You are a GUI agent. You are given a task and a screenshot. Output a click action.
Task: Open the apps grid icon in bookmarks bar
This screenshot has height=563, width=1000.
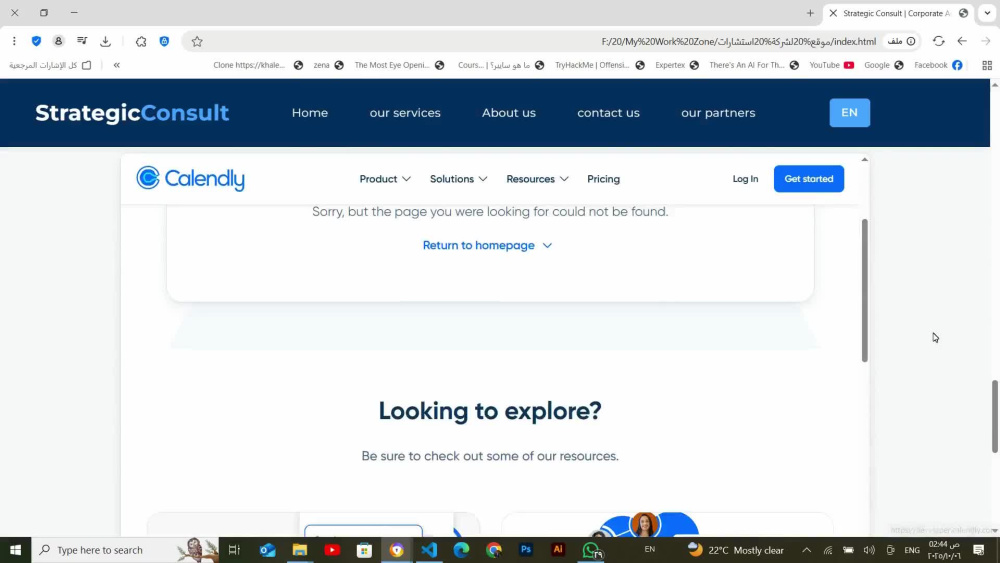[x=987, y=65]
